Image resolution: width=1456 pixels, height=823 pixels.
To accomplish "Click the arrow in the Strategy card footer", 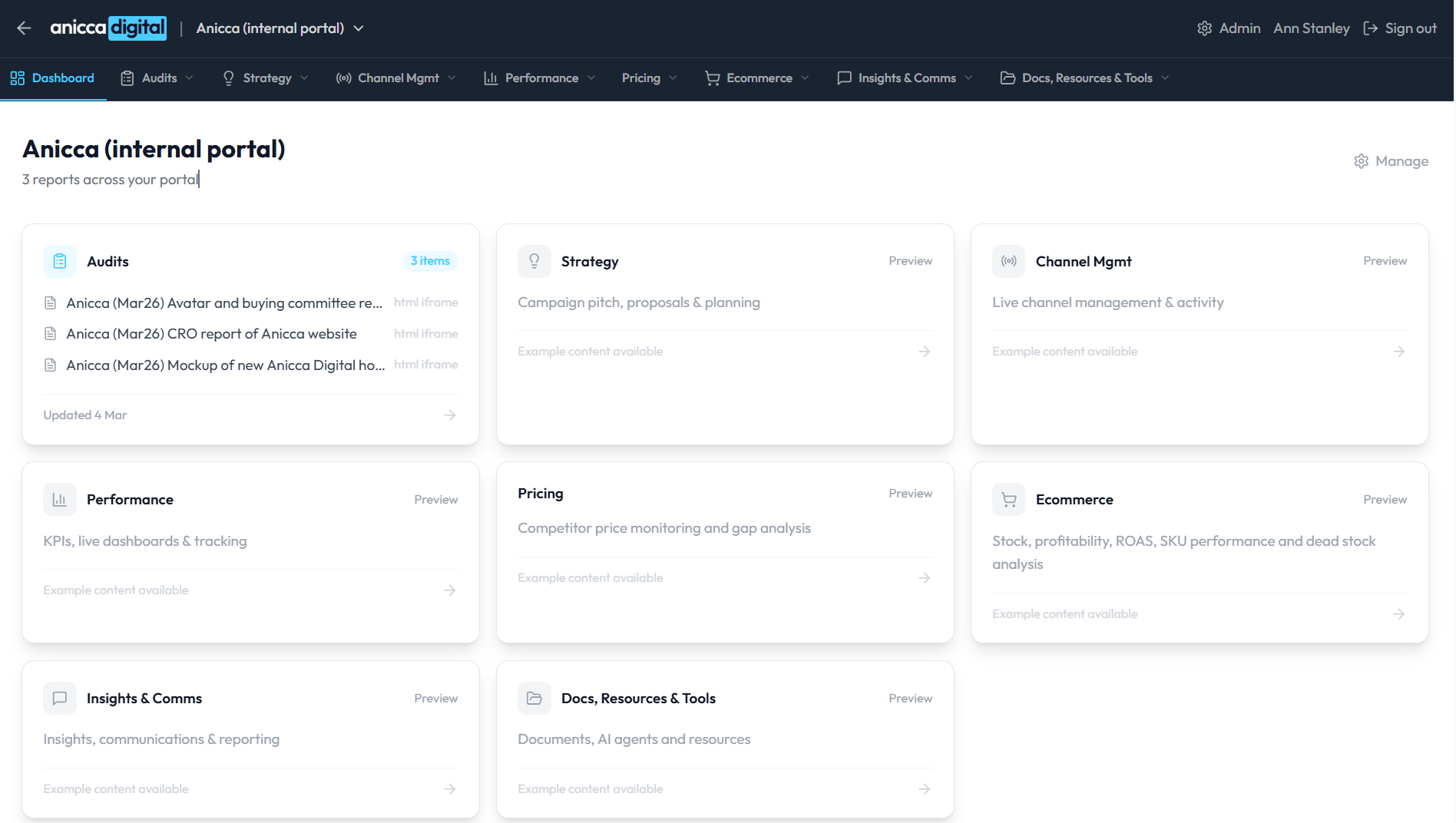I will point(925,352).
